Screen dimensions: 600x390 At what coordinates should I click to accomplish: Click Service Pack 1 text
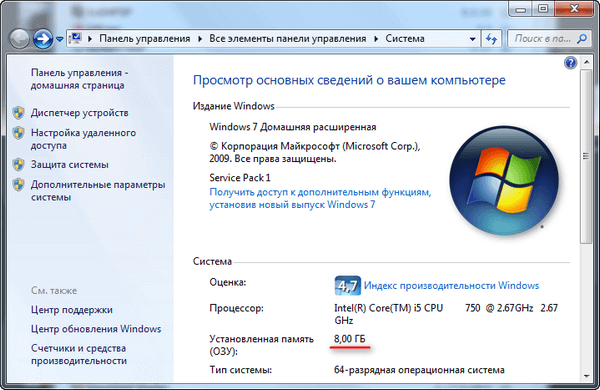pyautogui.click(x=240, y=178)
